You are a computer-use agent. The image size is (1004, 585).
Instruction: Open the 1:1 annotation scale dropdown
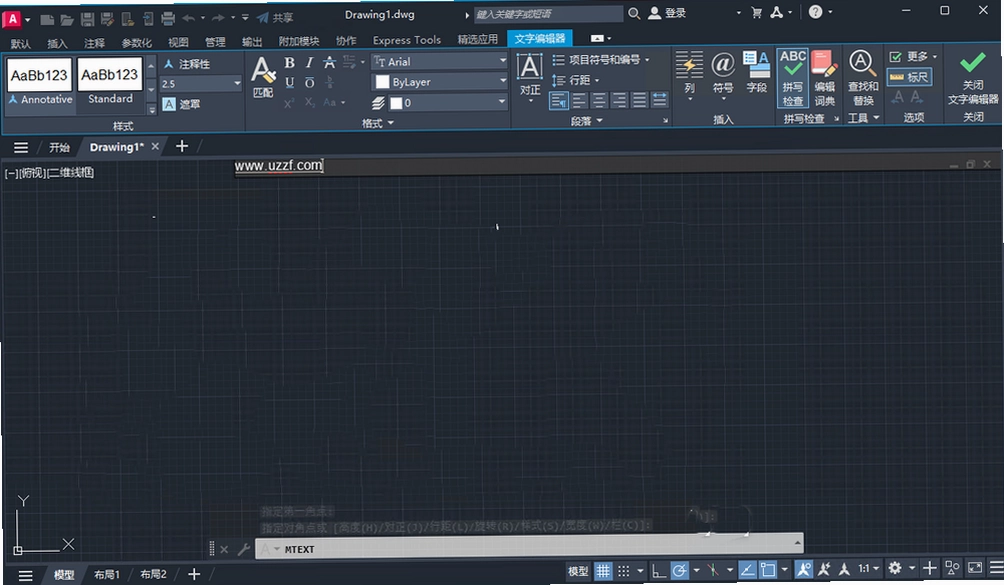869,568
